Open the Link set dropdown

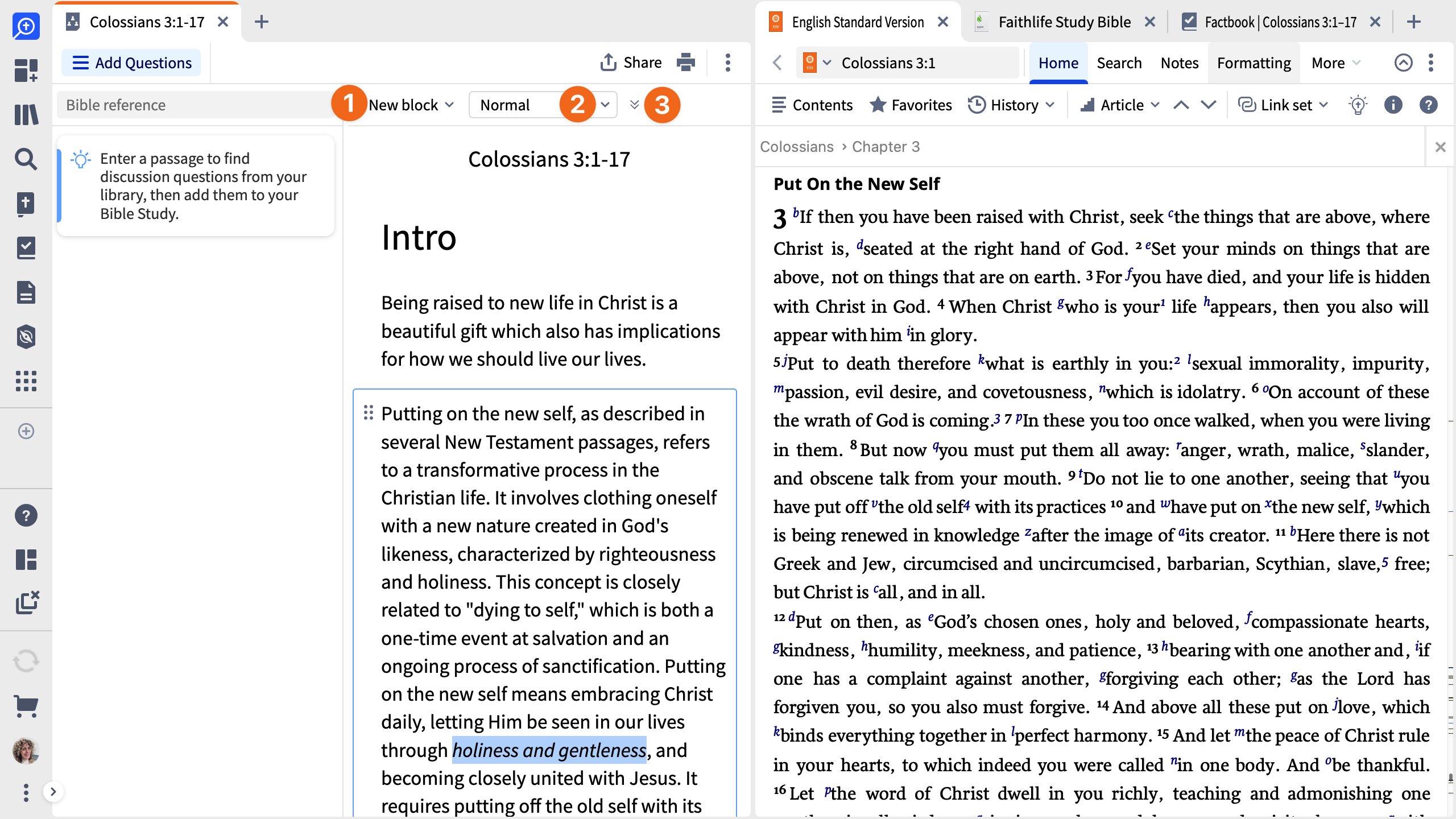coord(1283,105)
